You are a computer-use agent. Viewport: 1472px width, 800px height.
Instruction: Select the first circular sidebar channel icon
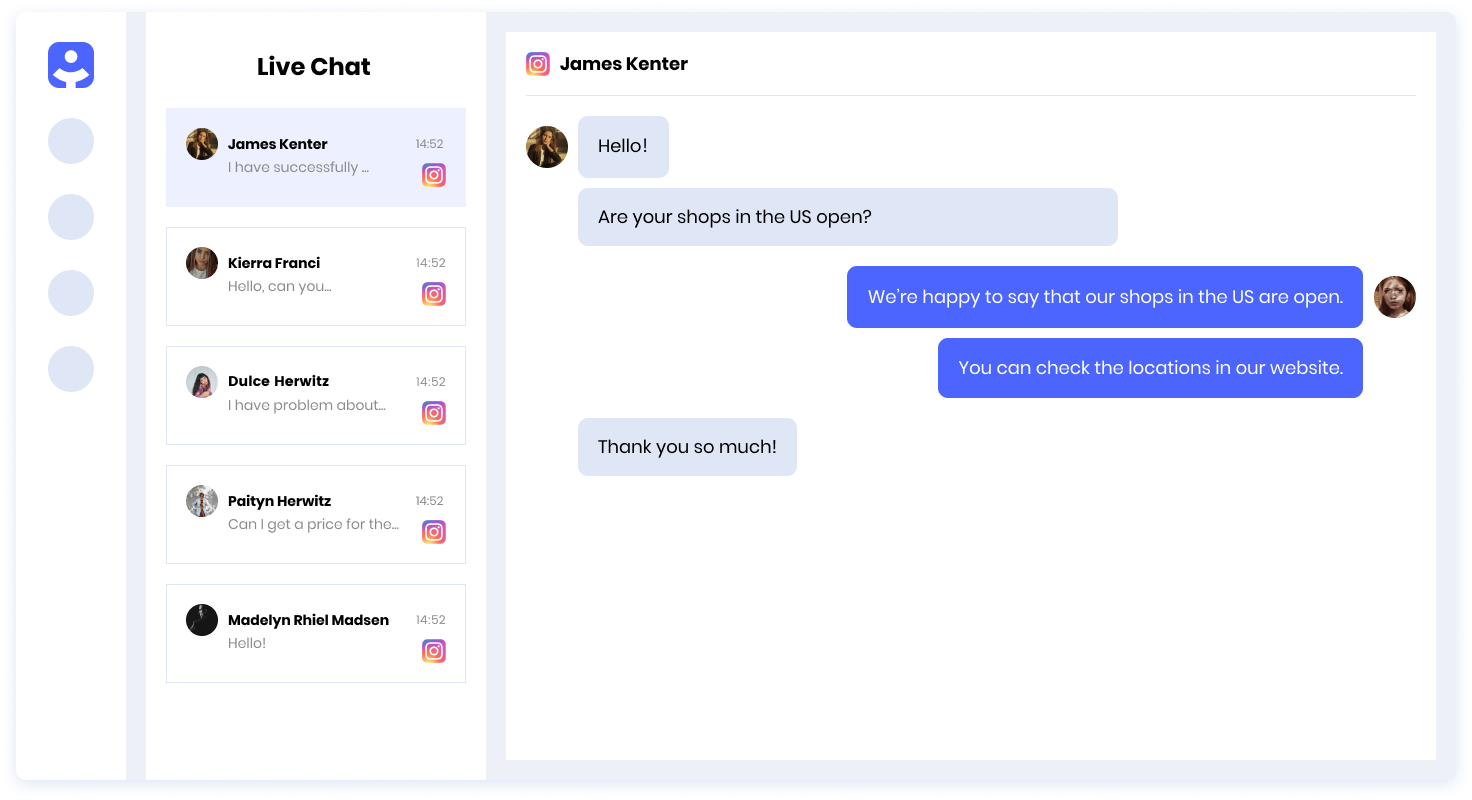click(x=70, y=141)
